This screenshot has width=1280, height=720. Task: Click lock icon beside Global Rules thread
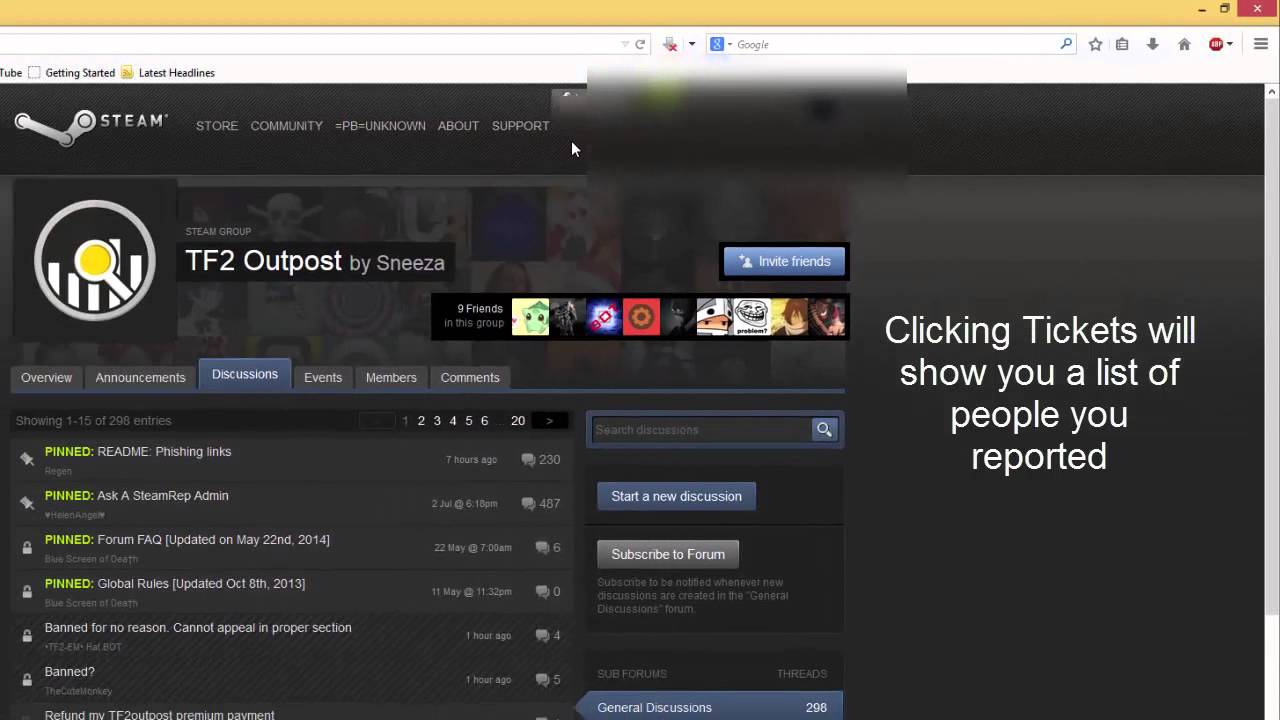(27, 591)
